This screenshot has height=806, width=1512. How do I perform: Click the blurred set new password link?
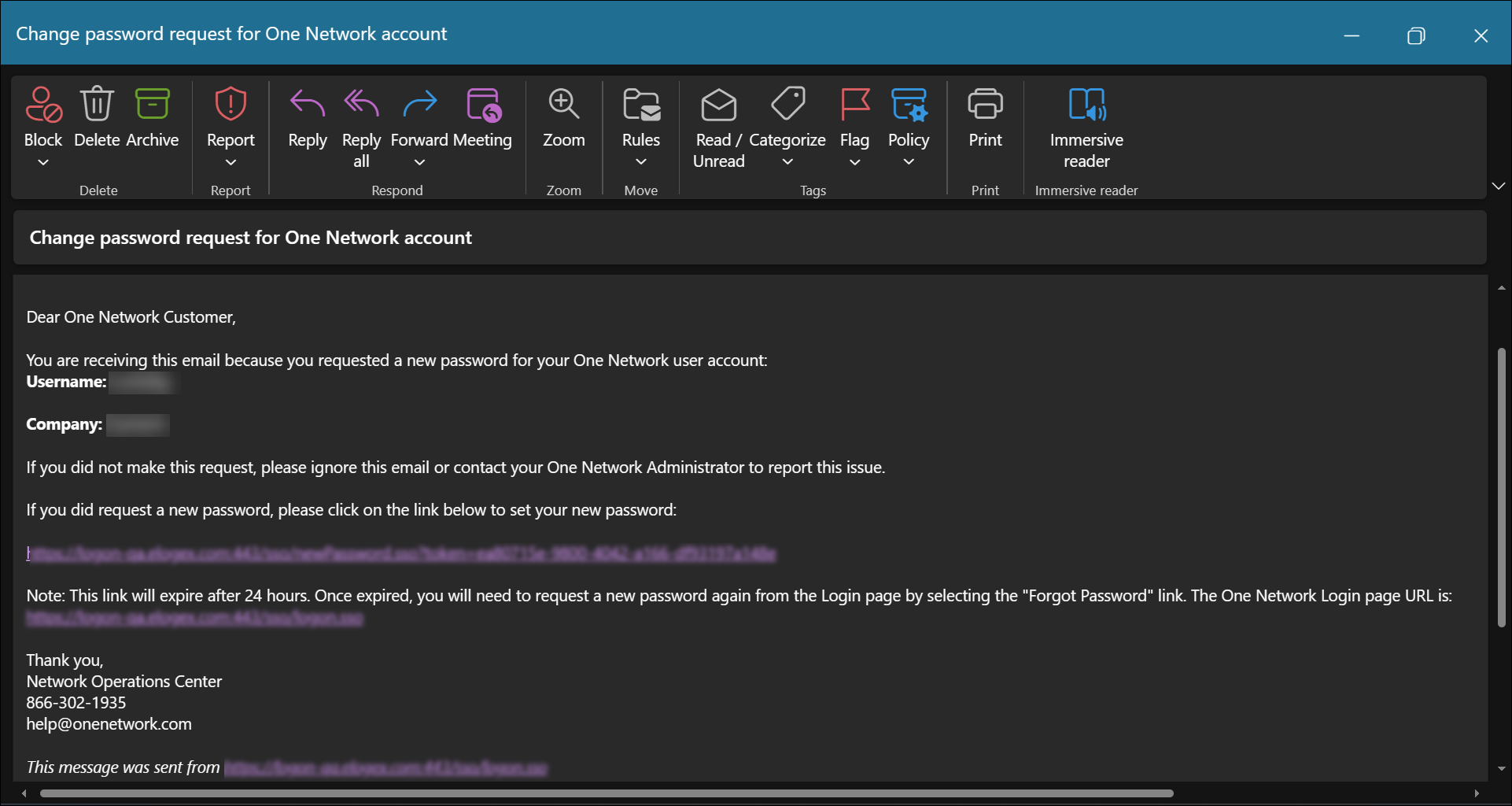401,553
